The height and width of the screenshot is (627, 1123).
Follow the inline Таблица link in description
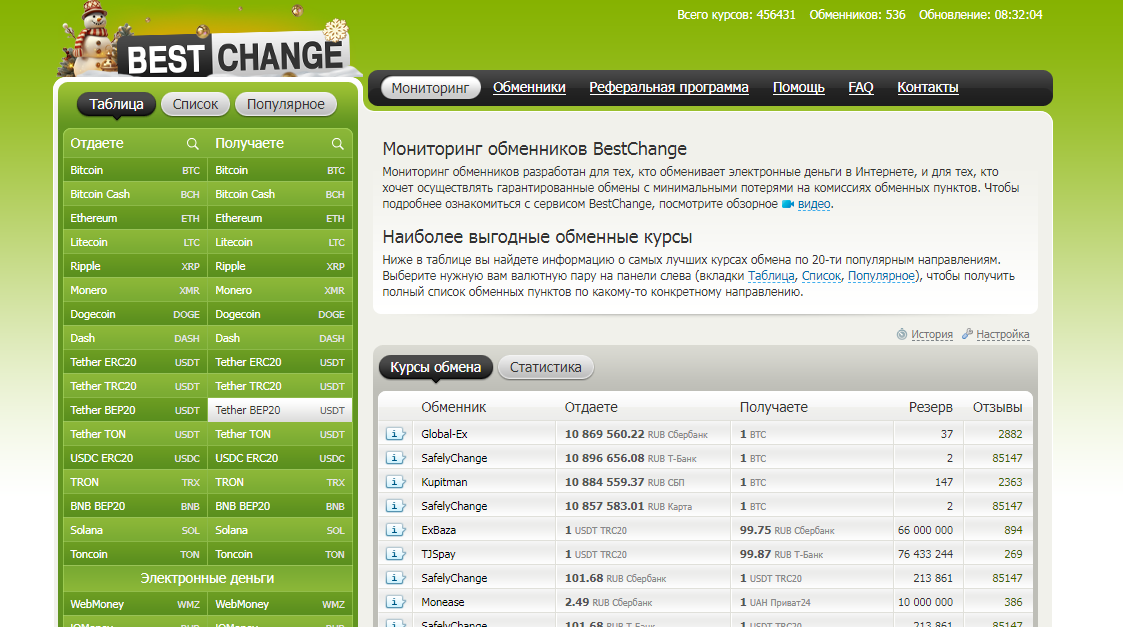(771, 276)
